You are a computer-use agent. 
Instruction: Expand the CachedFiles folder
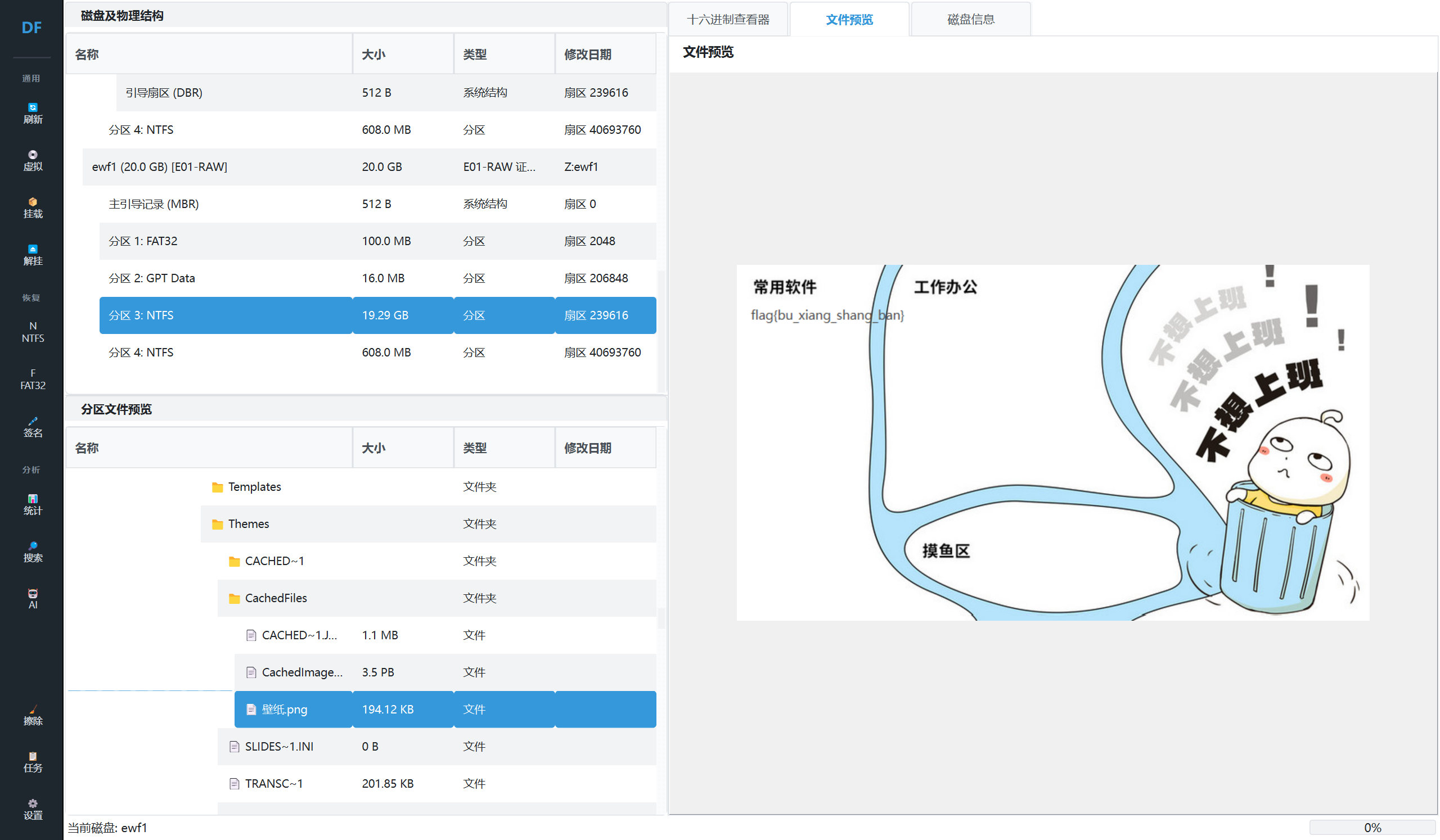(x=276, y=598)
